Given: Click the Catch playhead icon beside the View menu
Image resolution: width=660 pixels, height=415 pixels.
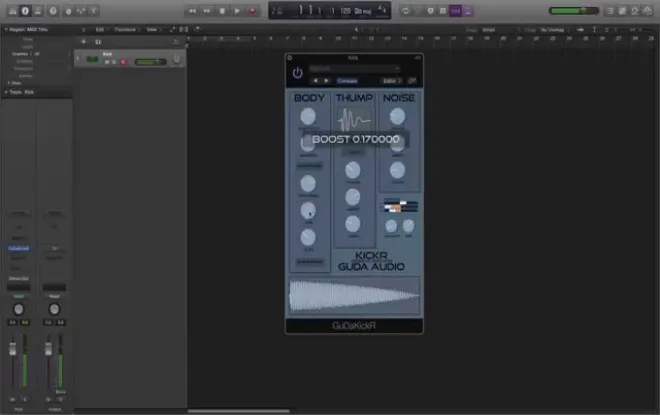Looking at the screenshot, I should 197,29.
